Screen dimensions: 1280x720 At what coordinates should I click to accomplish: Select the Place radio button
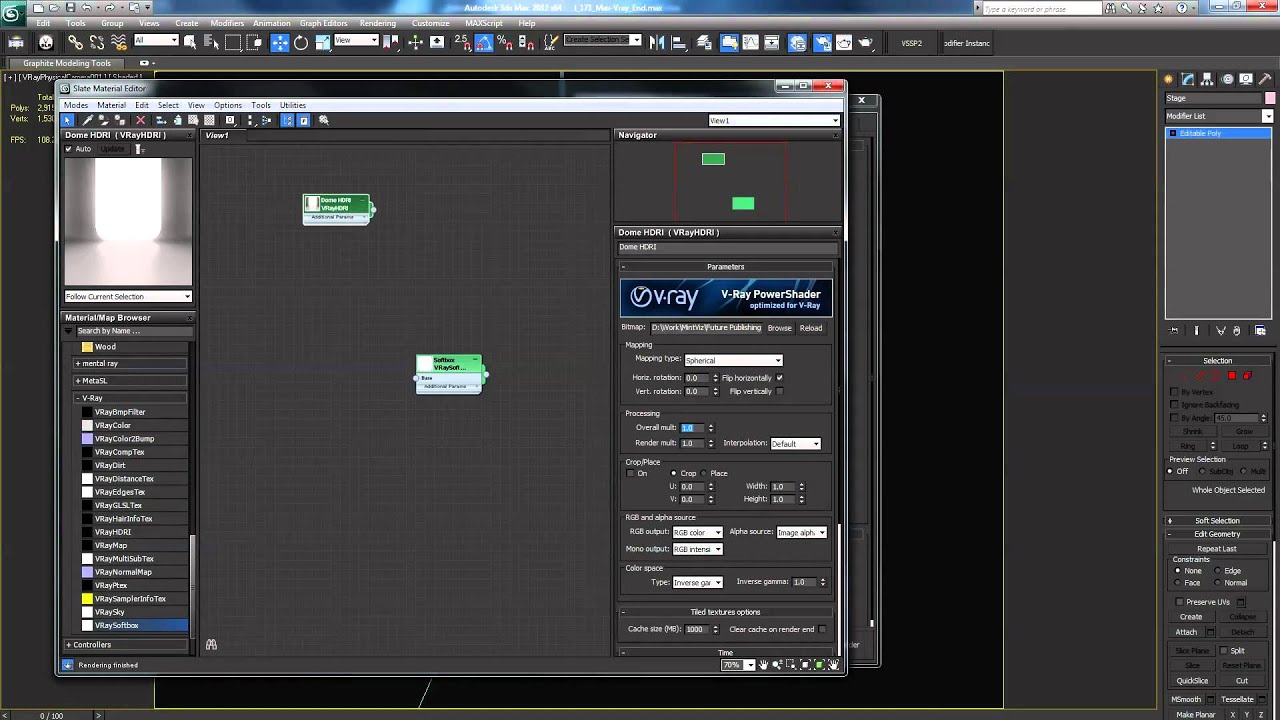tap(704, 473)
